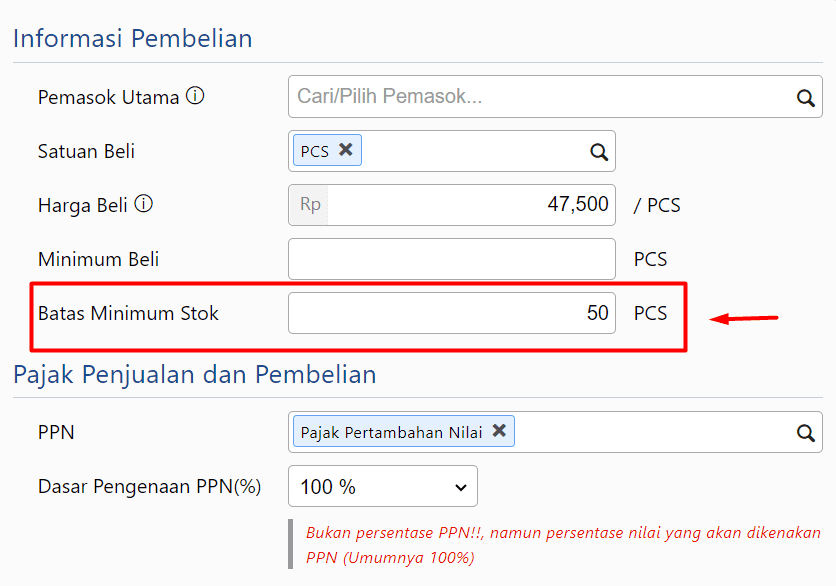
Task: Click the search icon in the PPN field
Action: [x=806, y=432]
